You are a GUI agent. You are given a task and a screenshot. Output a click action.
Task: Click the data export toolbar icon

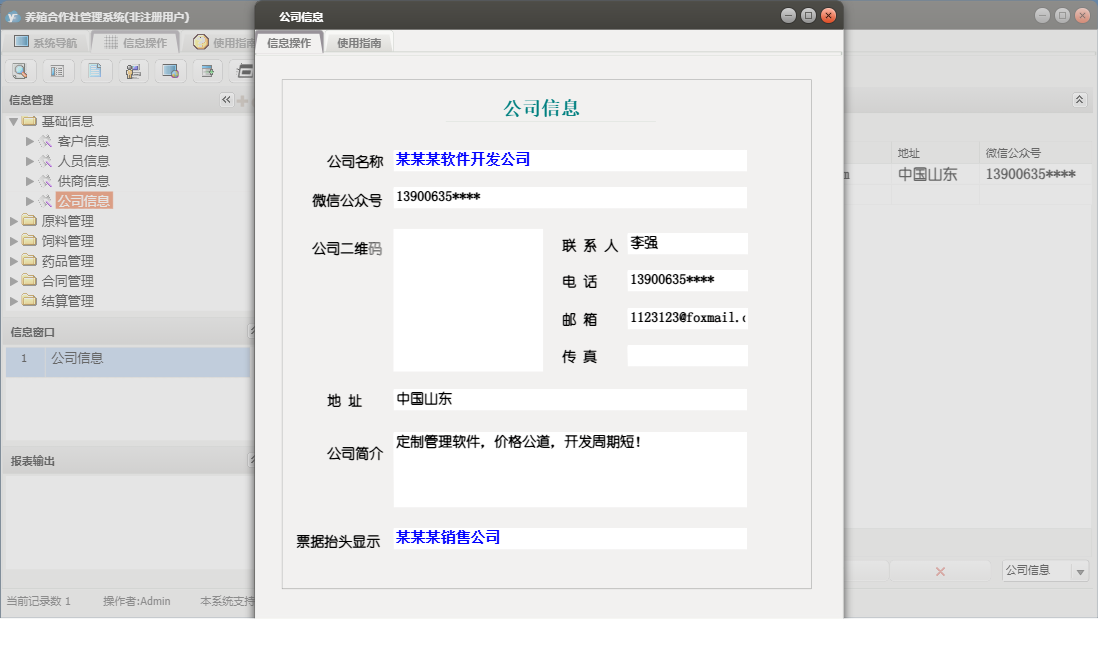206,71
